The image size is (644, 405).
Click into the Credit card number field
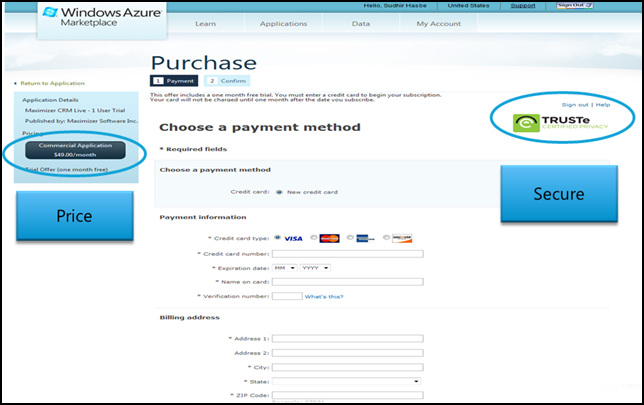pos(347,254)
